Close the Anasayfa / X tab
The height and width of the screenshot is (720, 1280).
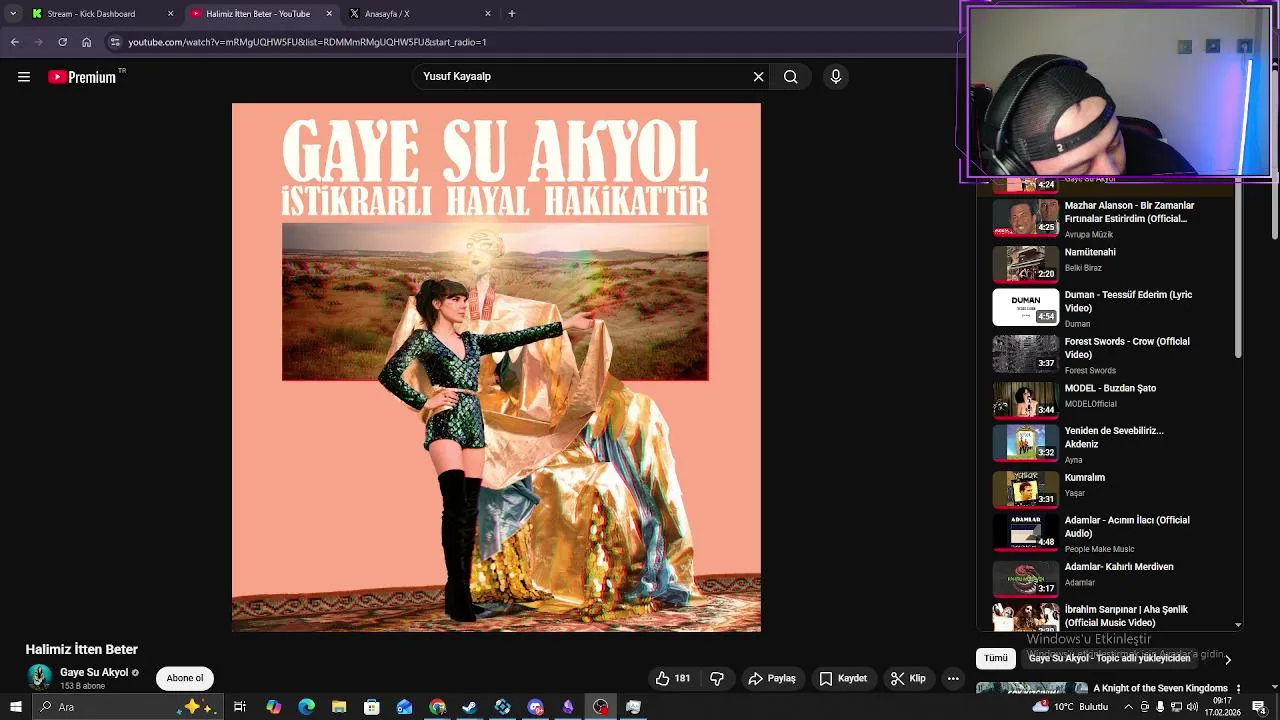click(x=488, y=14)
